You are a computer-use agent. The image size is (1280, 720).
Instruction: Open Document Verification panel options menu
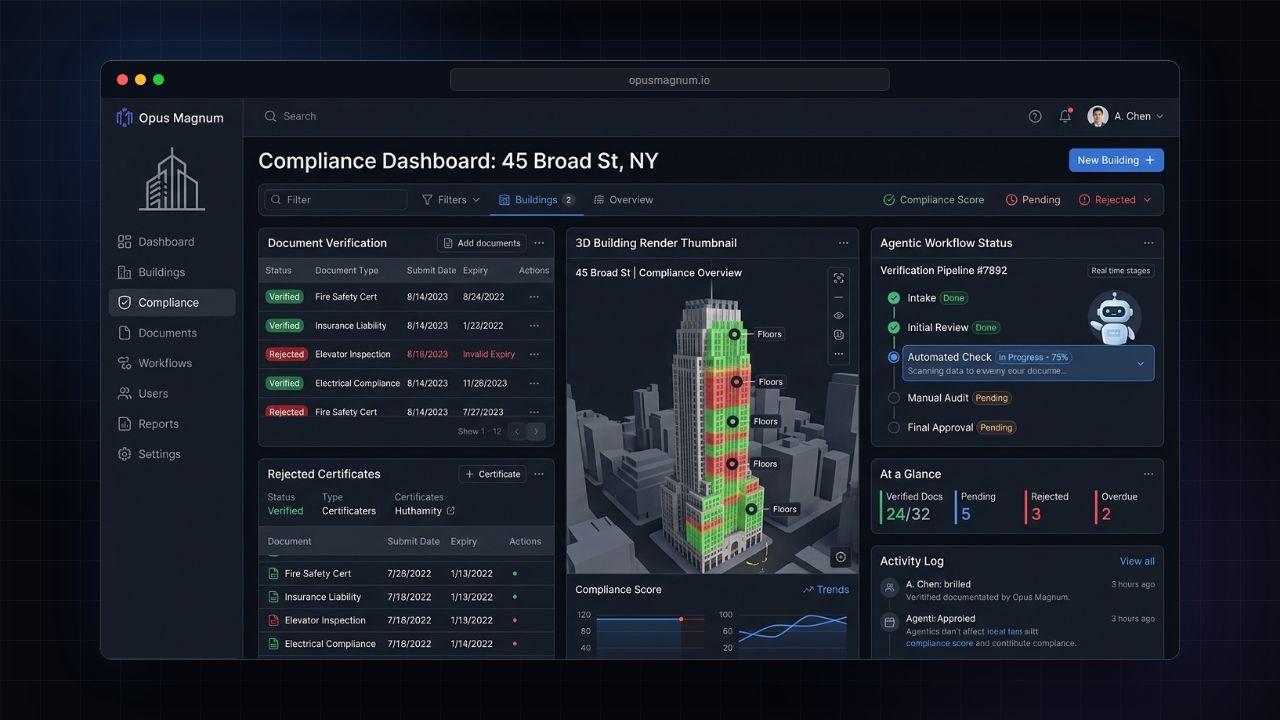pos(539,243)
